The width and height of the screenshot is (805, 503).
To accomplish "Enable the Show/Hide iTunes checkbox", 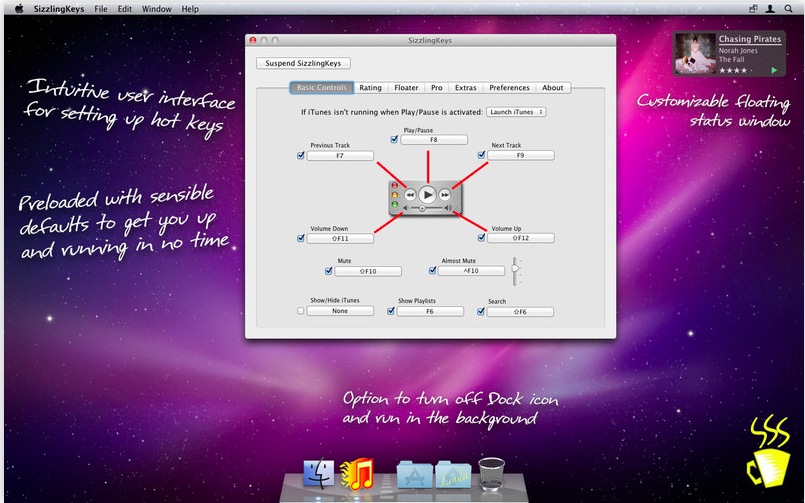I will (301, 311).
